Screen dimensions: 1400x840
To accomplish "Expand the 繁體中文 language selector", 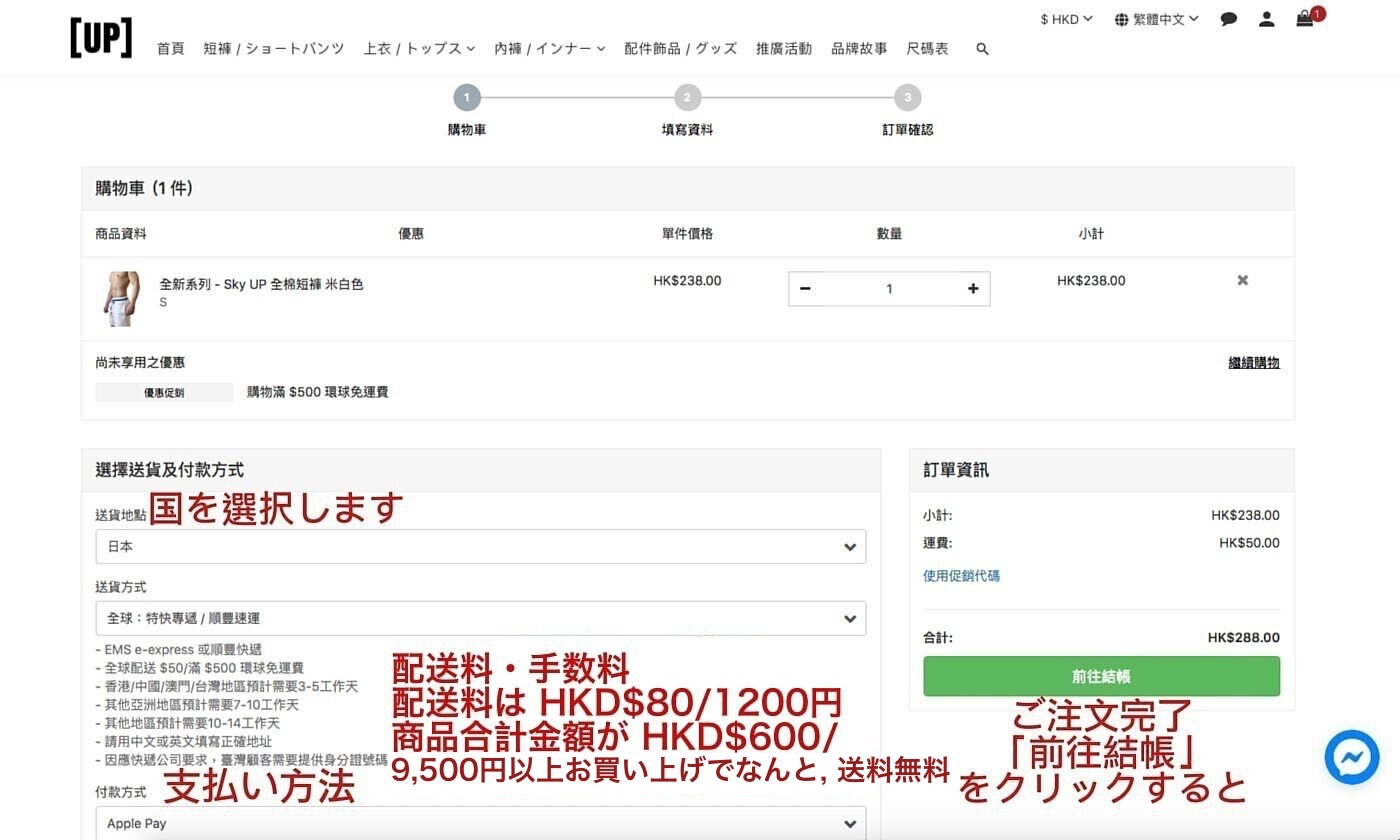I will coord(1157,19).
